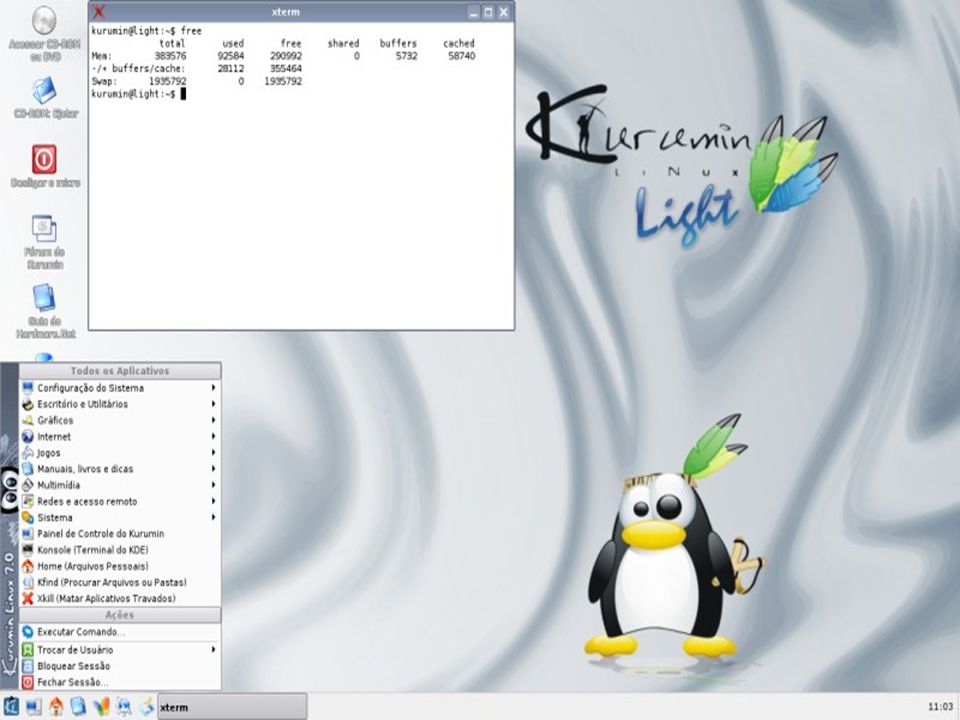Screen dimensions: 960x720
Task: Close the xterm window with the title bar X
Action: tap(504, 12)
